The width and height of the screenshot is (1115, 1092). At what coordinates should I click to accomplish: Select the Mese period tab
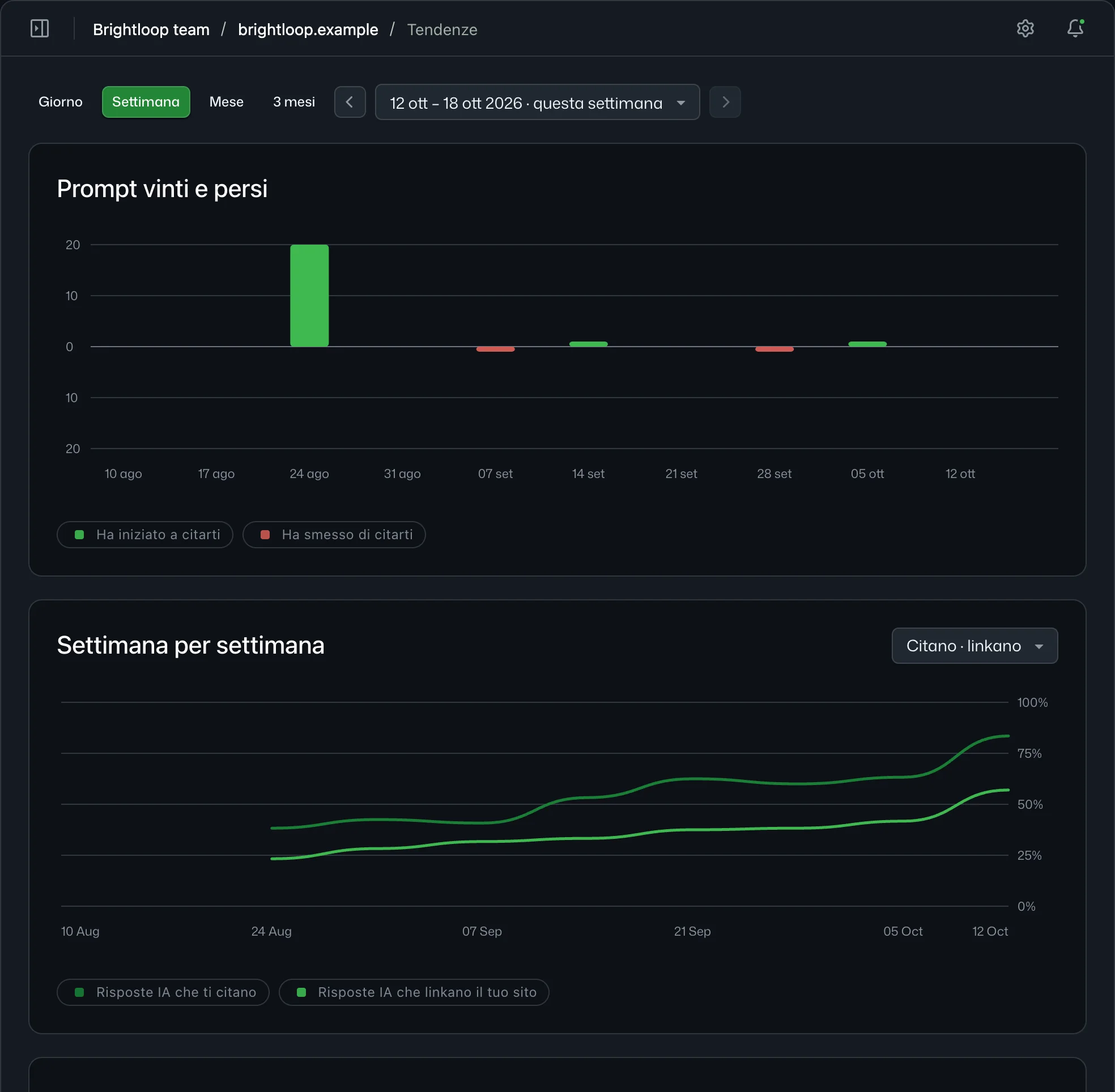click(x=227, y=102)
